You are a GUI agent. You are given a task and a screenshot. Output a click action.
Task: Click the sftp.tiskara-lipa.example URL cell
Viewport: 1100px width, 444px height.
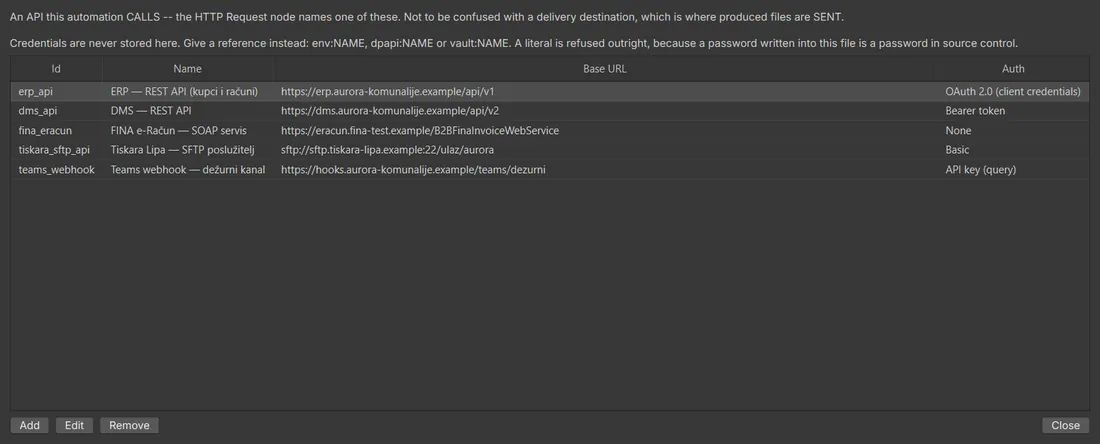[605, 150]
